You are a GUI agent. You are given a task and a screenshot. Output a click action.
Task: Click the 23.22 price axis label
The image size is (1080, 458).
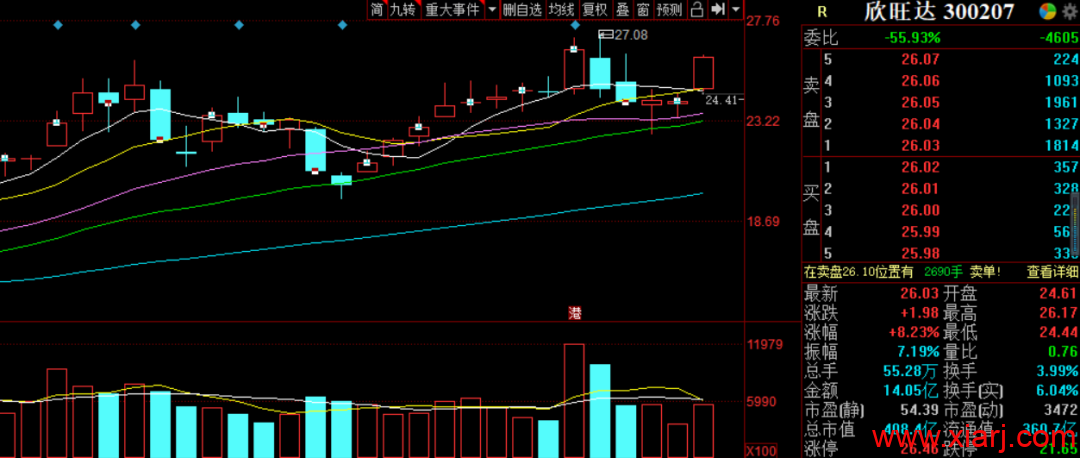coord(764,121)
